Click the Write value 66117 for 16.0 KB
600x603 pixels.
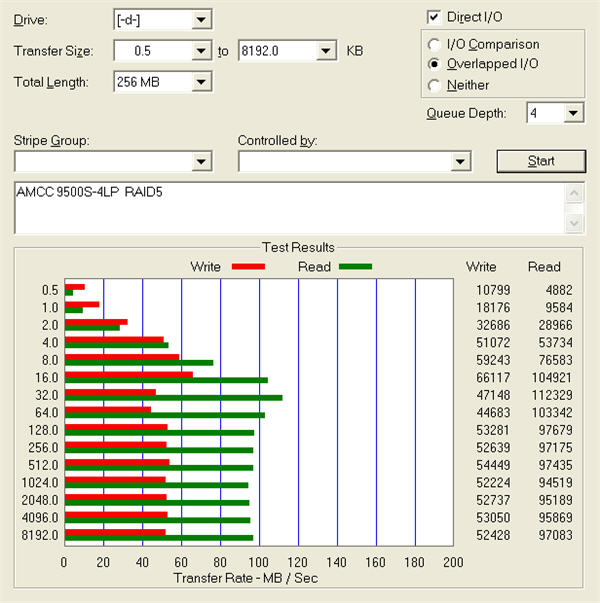click(x=493, y=378)
